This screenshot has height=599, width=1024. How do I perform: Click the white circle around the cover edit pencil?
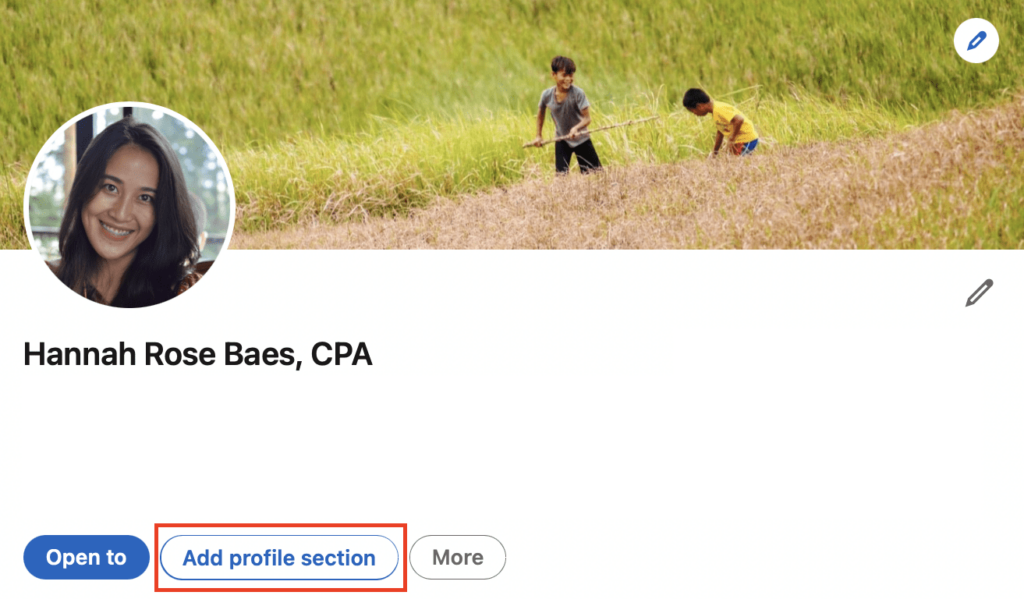(x=976, y=41)
